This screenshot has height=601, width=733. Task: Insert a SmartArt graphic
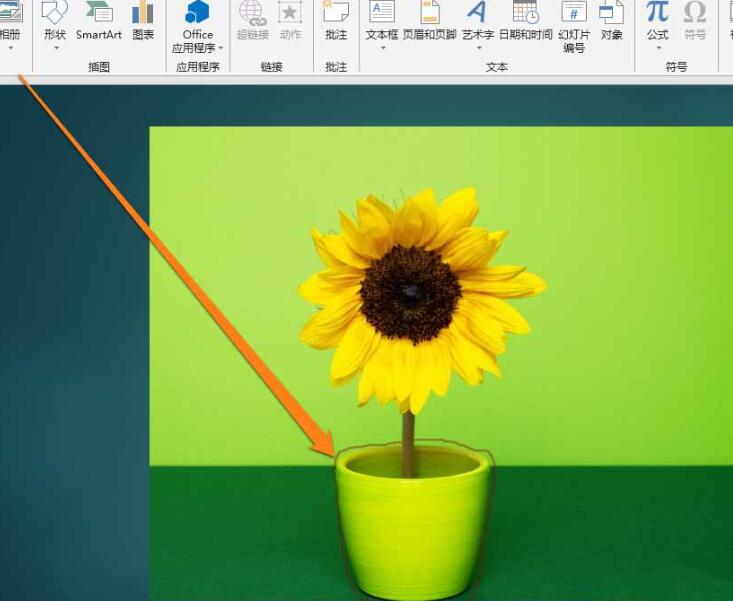pyautogui.click(x=99, y=21)
